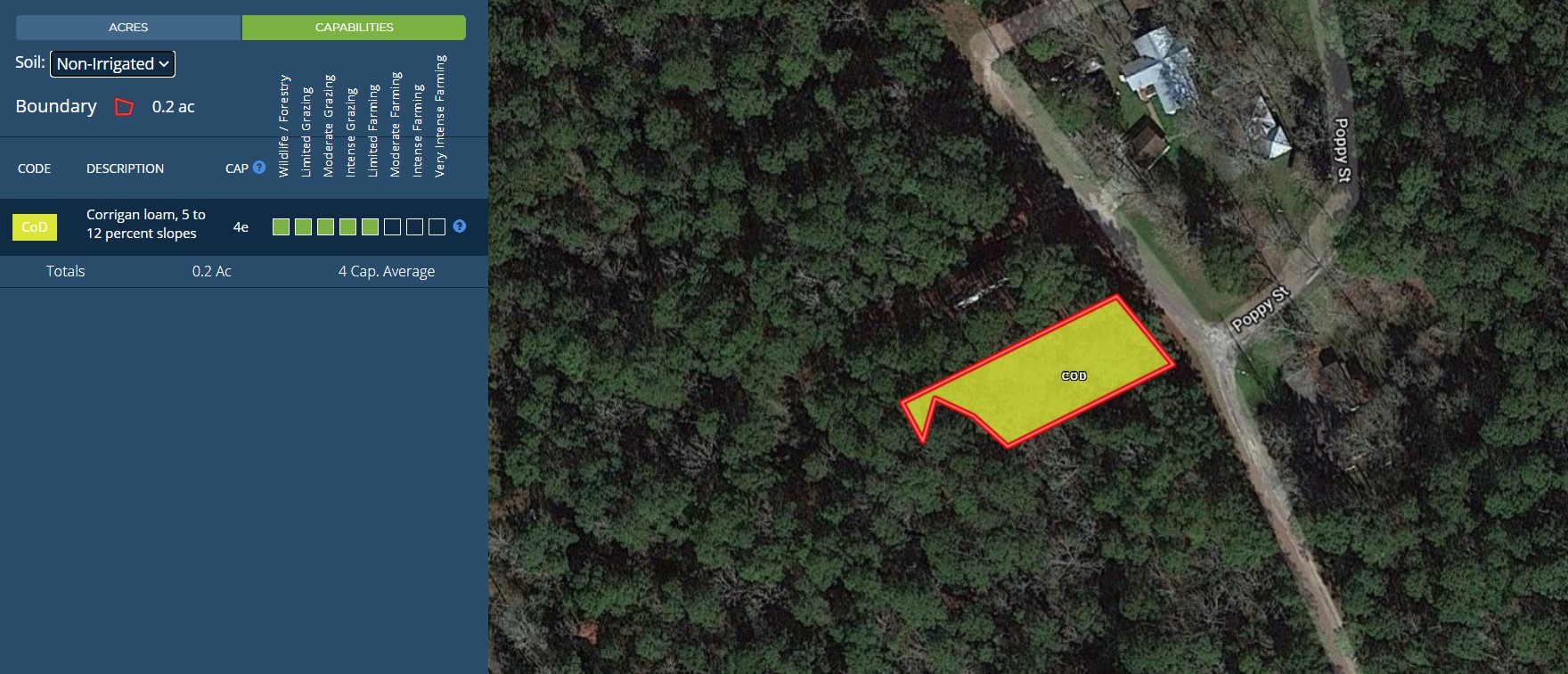Click the Moderate Grazing green square
The width and height of the screenshot is (1568, 674).
[325, 227]
